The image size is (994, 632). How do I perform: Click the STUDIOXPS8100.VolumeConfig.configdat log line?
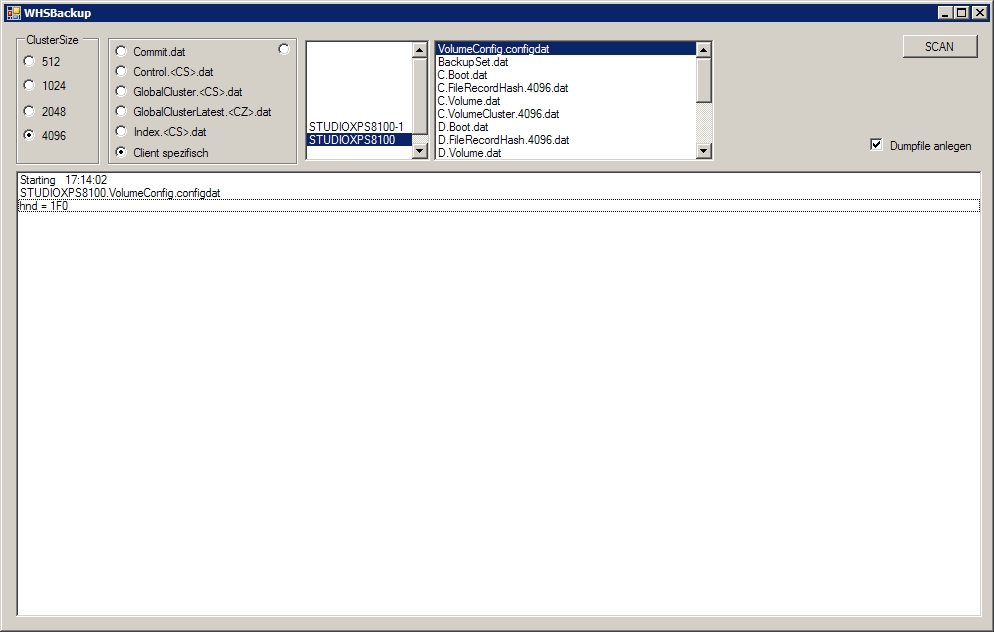tap(499, 193)
